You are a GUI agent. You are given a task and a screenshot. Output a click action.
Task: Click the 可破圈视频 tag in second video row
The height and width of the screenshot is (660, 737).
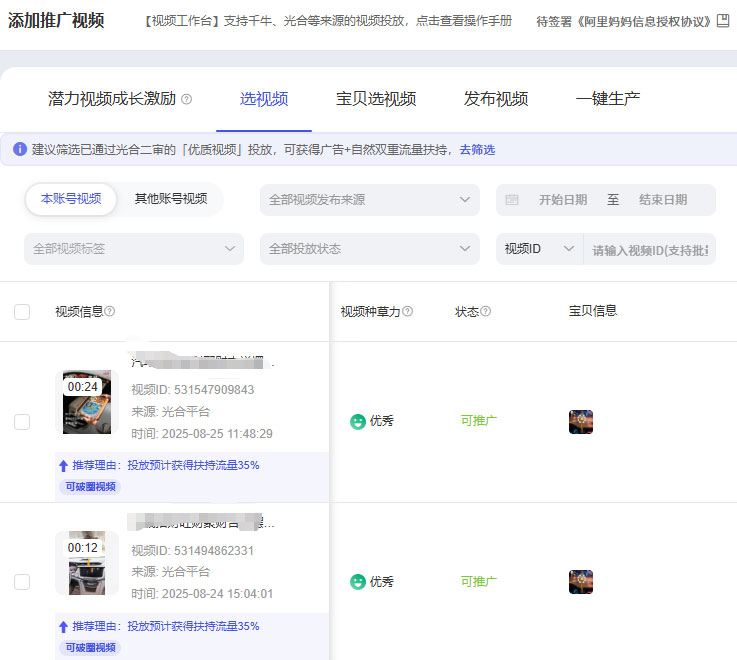(x=90, y=648)
